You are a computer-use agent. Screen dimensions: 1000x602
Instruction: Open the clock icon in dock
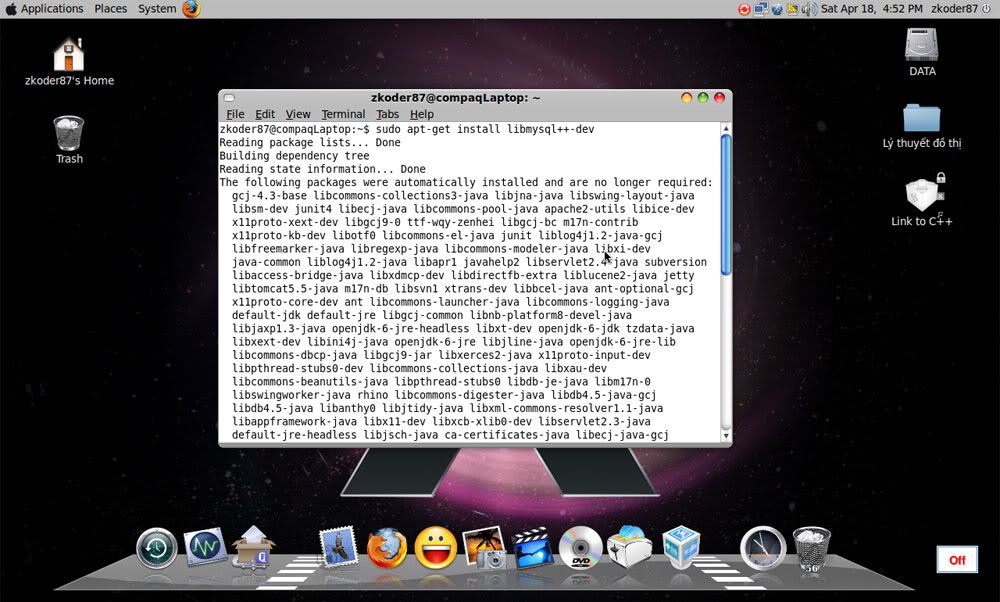763,548
